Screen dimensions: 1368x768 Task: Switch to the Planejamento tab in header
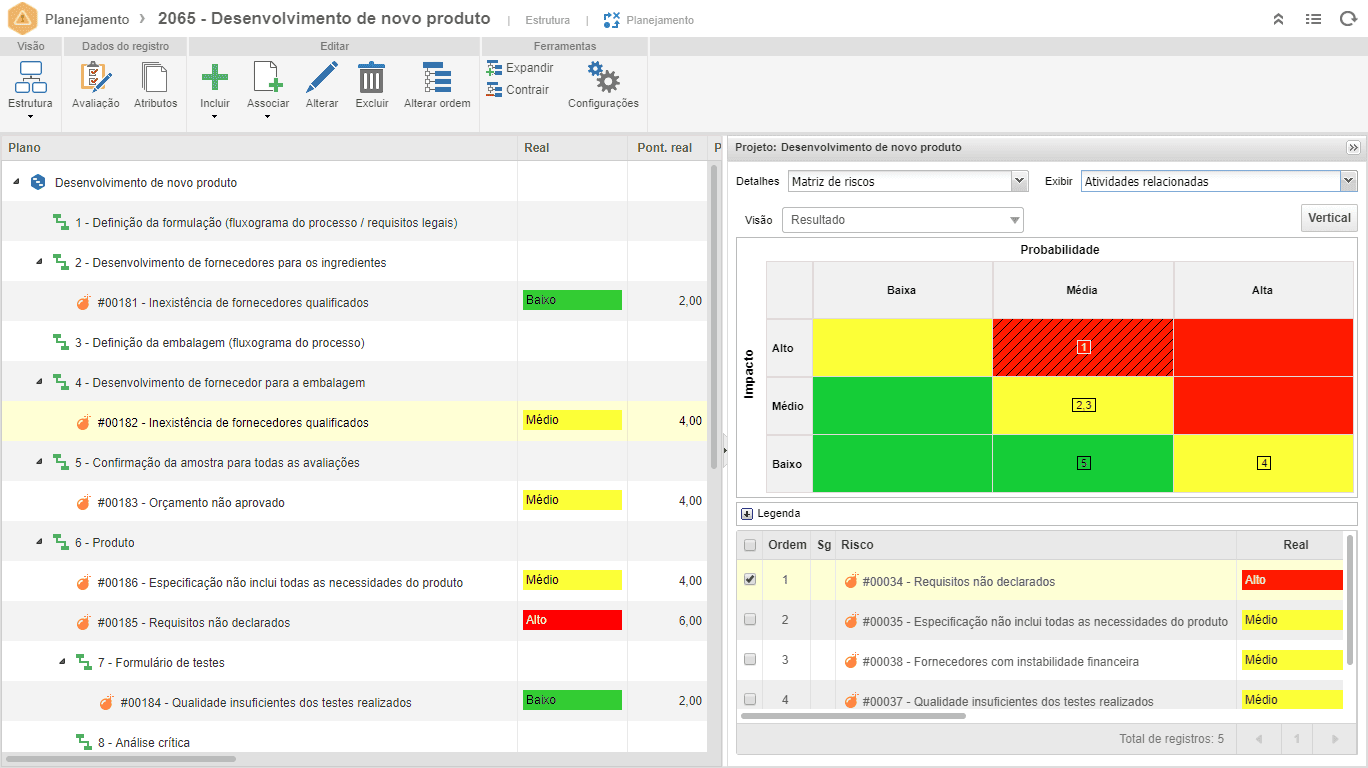pyautogui.click(x=659, y=20)
